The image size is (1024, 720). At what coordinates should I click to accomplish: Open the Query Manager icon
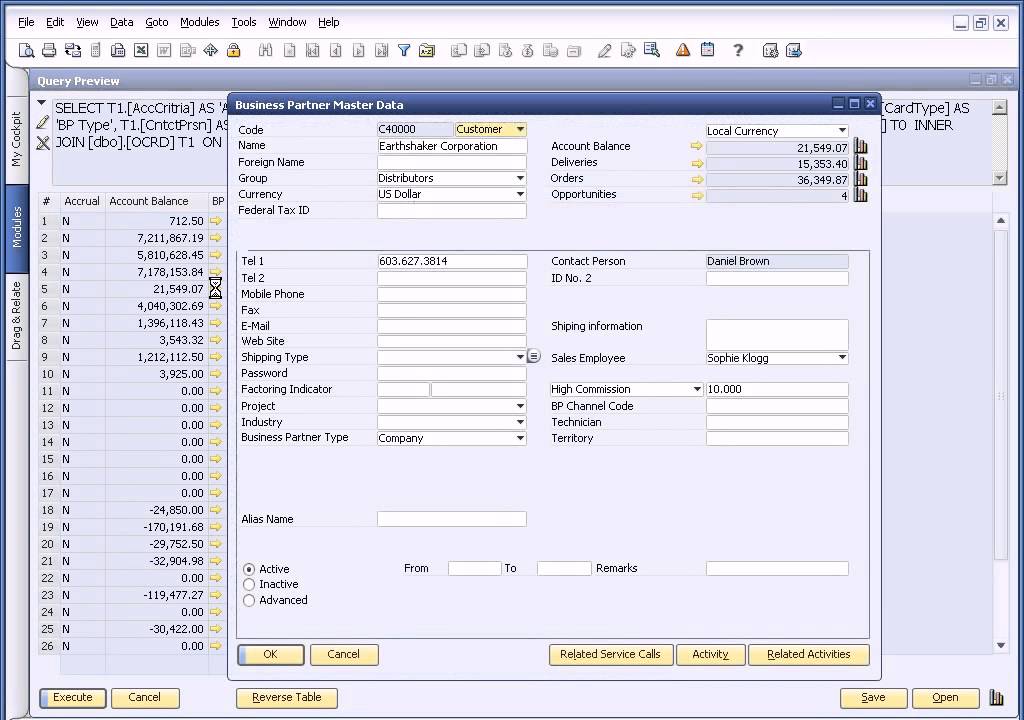coord(651,50)
